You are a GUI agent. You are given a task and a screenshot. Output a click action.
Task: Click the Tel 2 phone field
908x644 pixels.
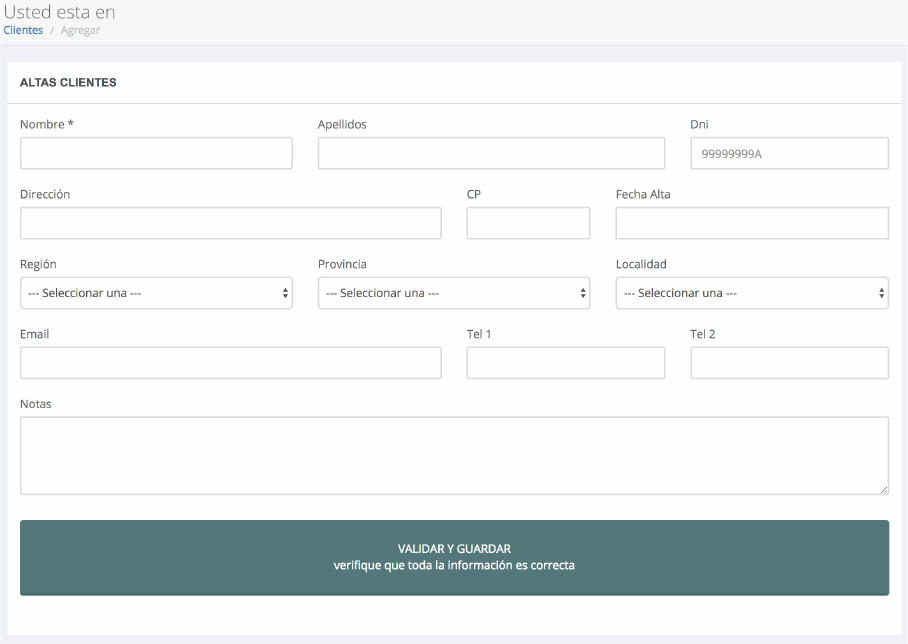pos(789,363)
